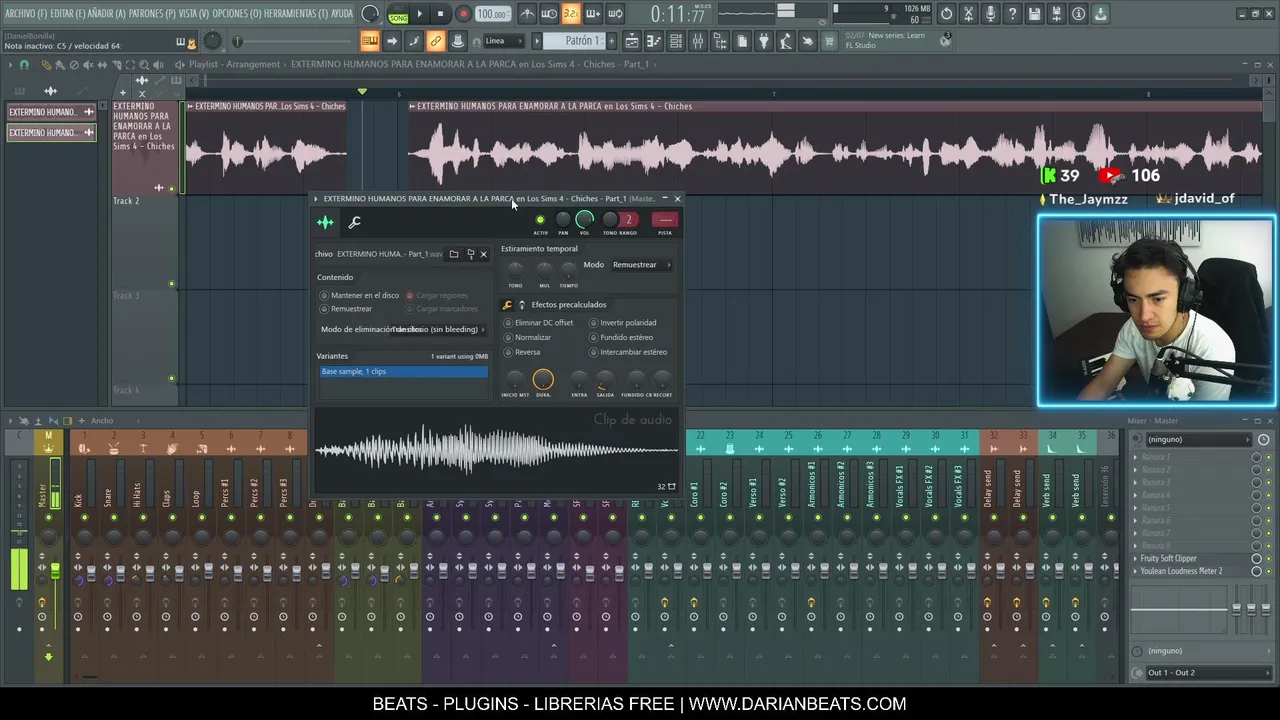Enable Normalizar option
This screenshot has width=1280, height=720.
pyautogui.click(x=527, y=338)
